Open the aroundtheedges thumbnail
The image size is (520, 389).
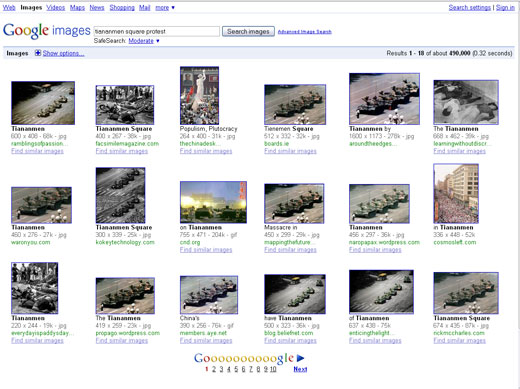384,99
